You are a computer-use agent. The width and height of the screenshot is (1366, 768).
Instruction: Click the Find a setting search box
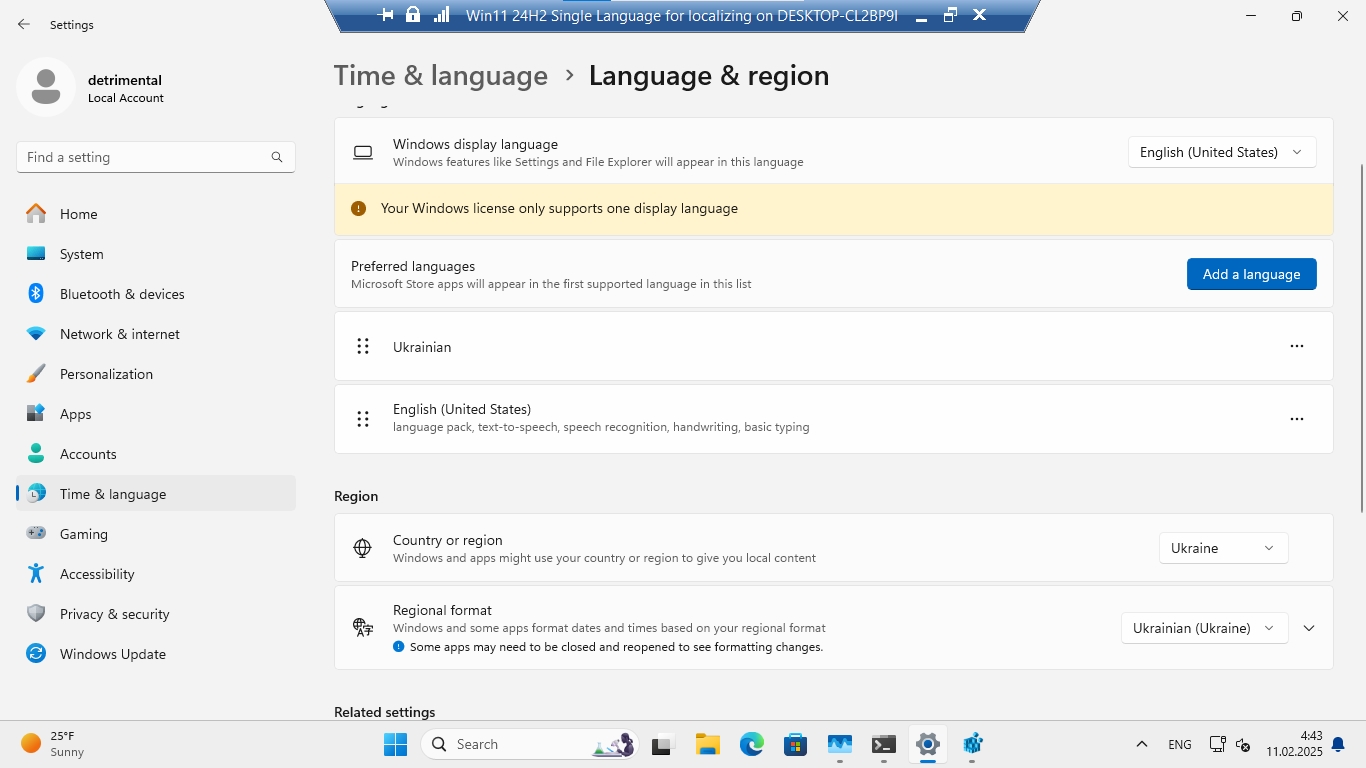[x=145, y=157]
